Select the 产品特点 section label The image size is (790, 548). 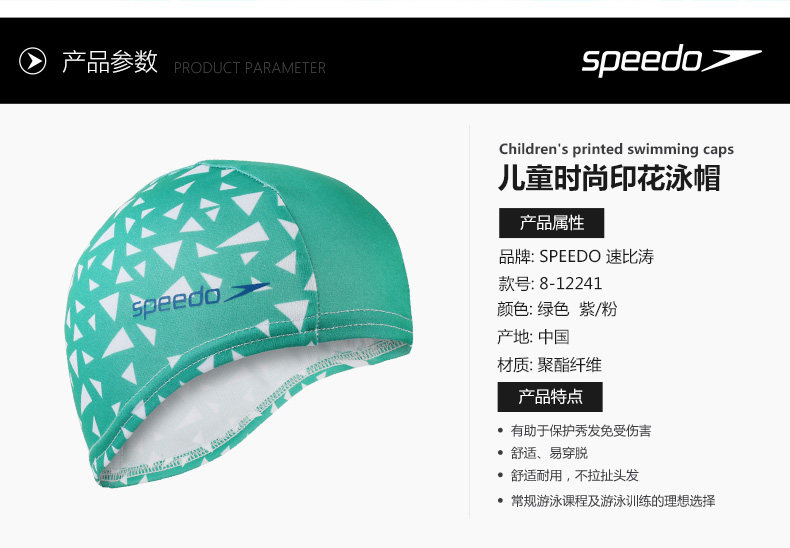click(x=550, y=397)
